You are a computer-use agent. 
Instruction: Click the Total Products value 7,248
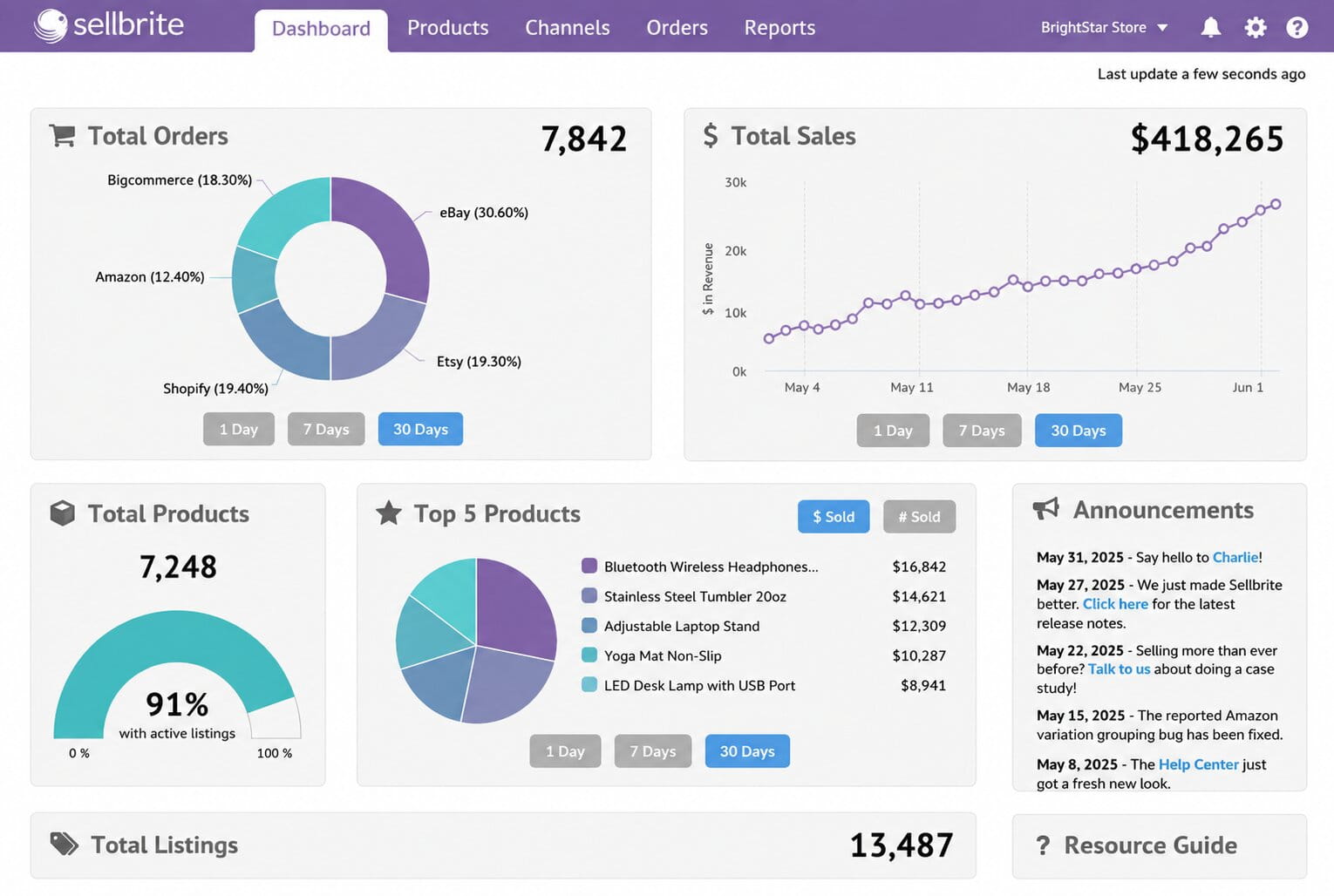178,567
